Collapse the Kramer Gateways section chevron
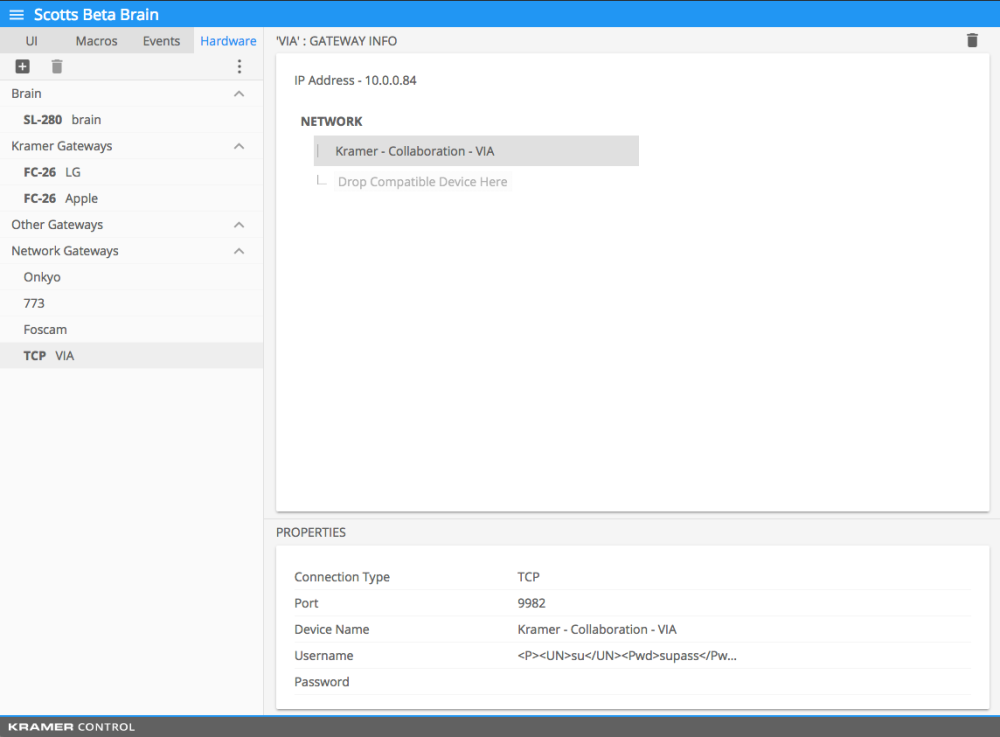This screenshot has height=737, width=1000. [239, 146]
